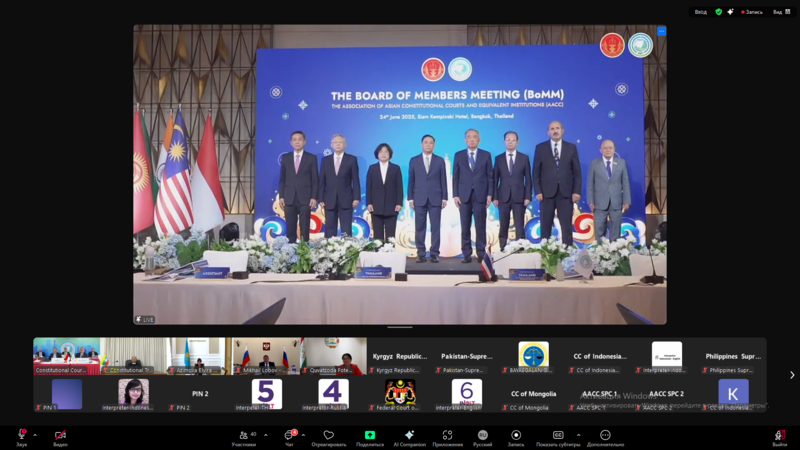800x450 pixels.
Task: Select the CC of Mongolia participant tile
Action: 533,394
